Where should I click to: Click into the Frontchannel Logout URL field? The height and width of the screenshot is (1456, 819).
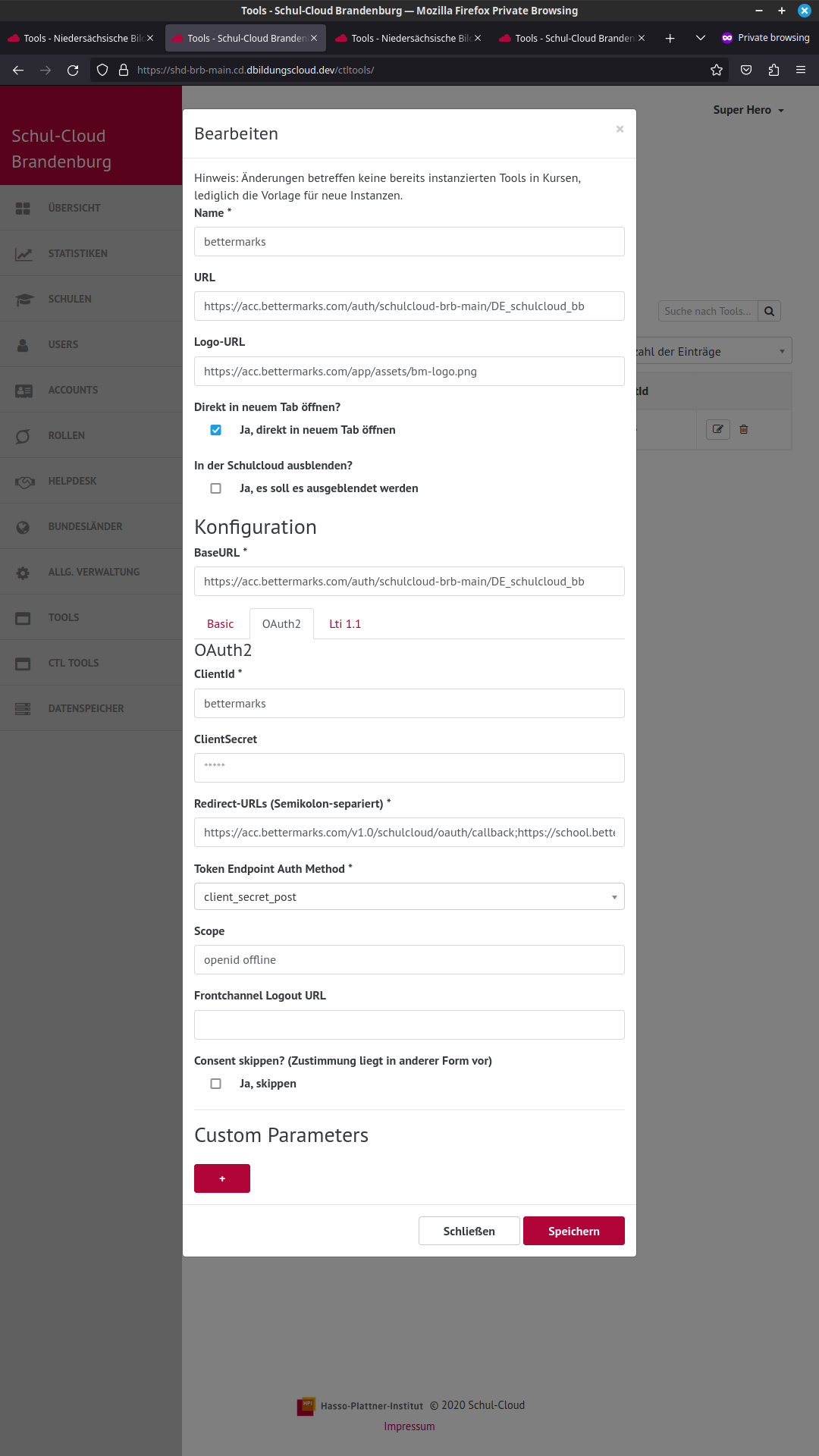tap(409, 1025)
